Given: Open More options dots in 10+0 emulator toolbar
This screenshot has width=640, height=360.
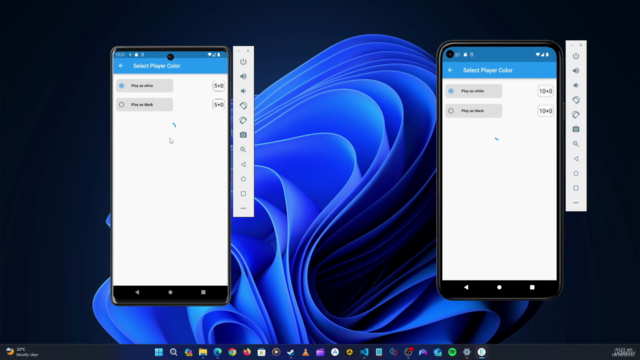Looking at the screenshot, I should click(576, 202).
